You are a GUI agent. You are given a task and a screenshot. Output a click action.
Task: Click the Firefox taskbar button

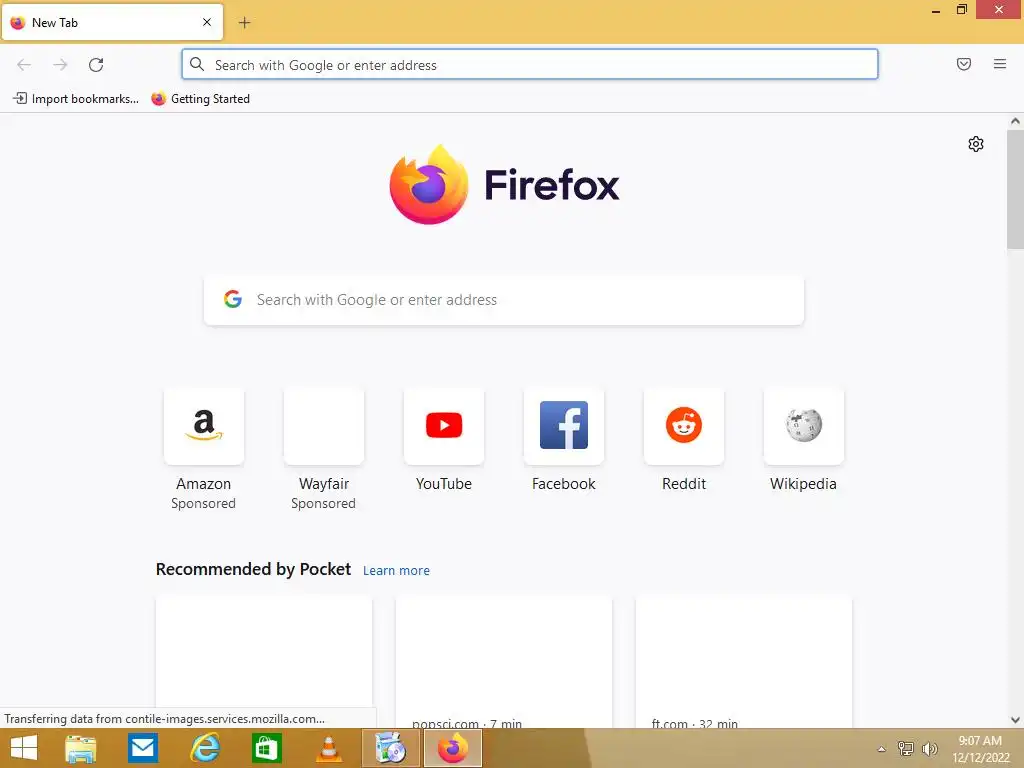click(453, 748)
